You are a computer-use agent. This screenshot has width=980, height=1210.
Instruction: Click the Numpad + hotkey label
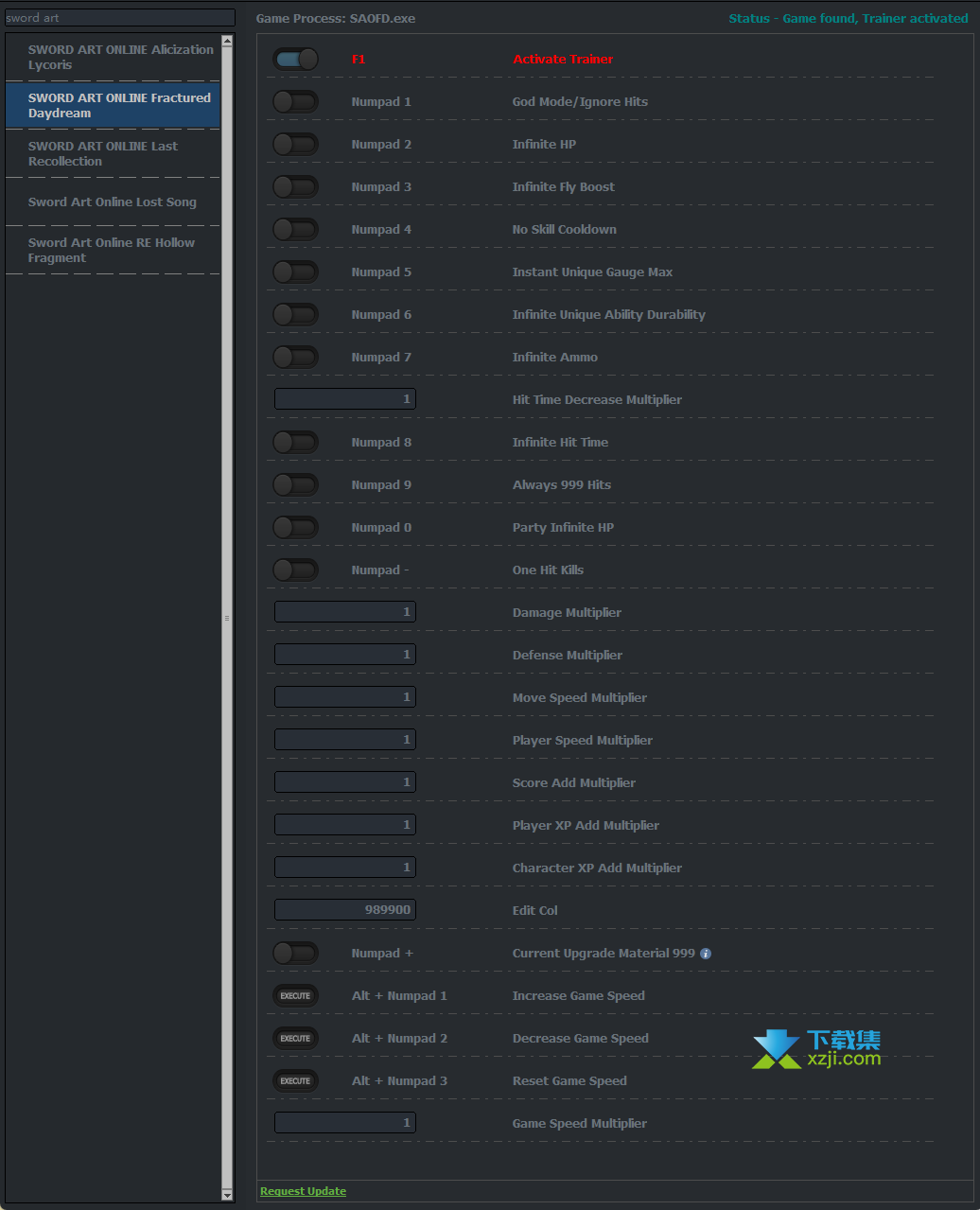[x=382, y=953]
